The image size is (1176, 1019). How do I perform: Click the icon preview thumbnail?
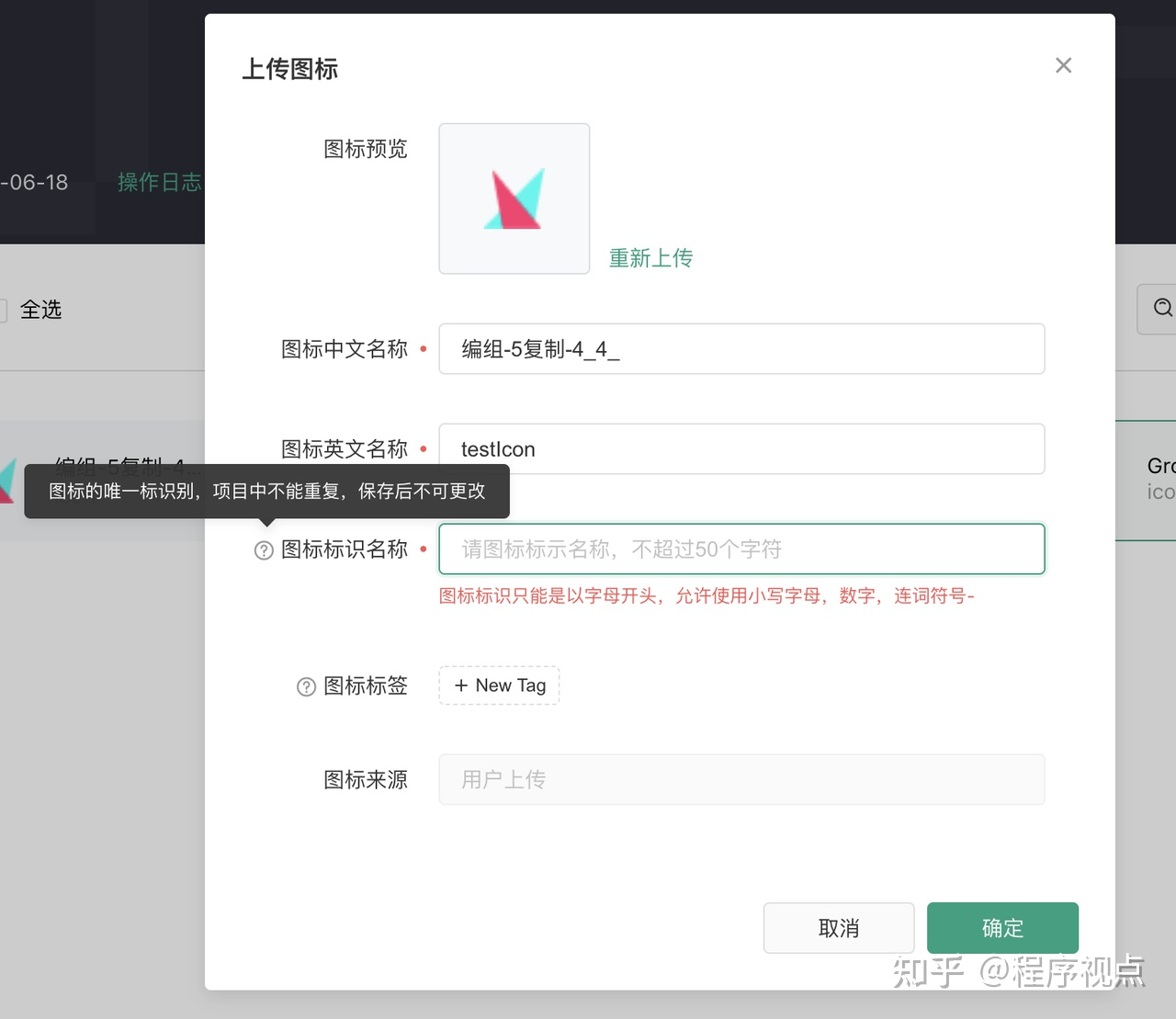pos(514,198)
